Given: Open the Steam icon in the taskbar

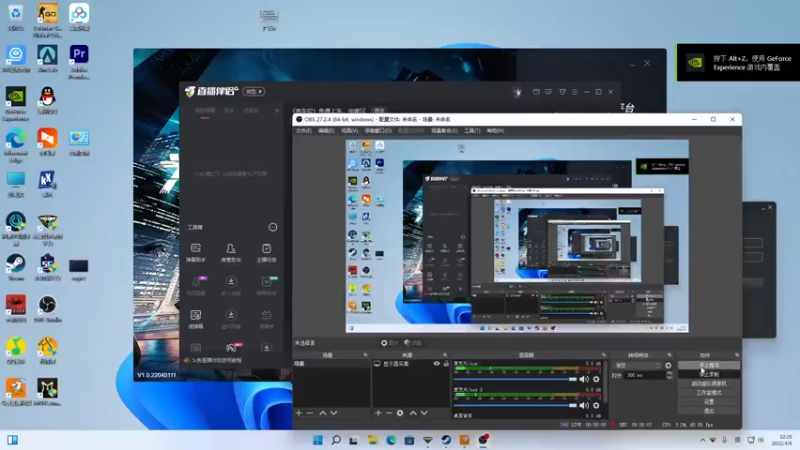Looking at the screenshot, I should pyautogui.click(x=446, y=440).
